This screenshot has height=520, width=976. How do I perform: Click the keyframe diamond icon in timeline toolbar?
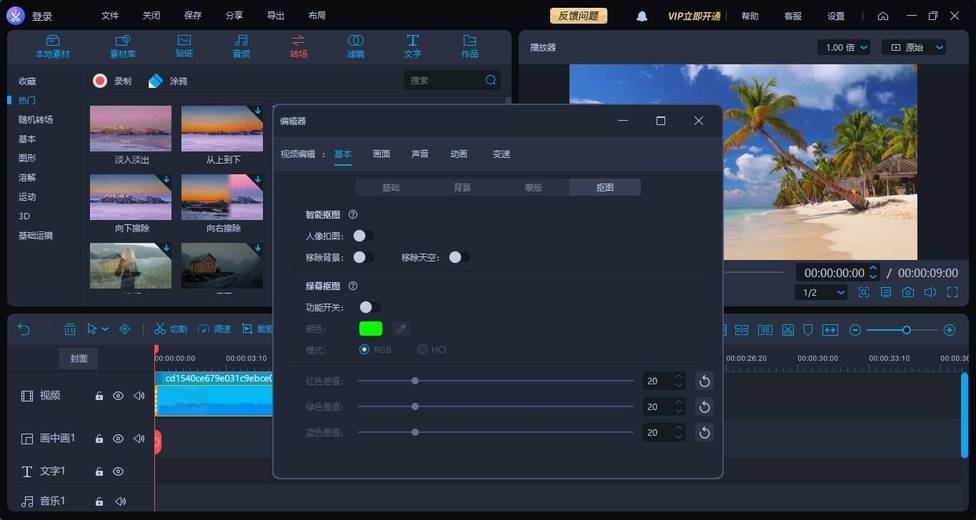tap(124, 329)
